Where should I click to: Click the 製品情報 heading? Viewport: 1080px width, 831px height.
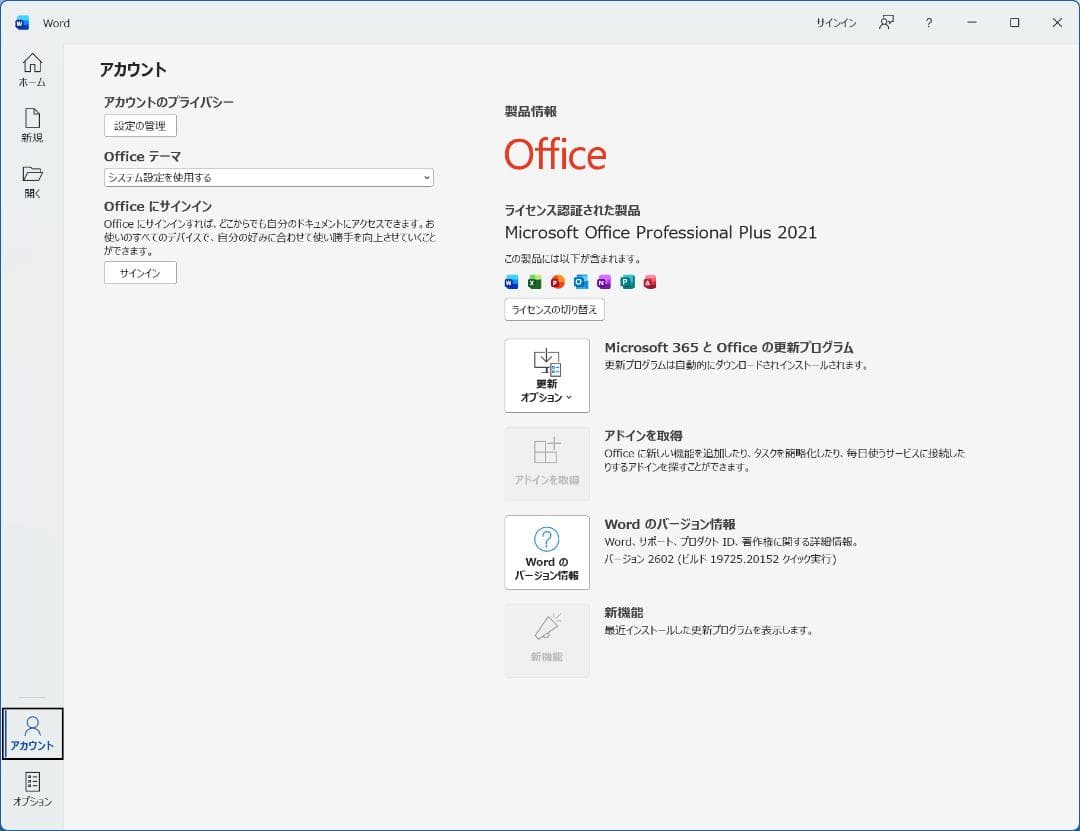point(530,112)
